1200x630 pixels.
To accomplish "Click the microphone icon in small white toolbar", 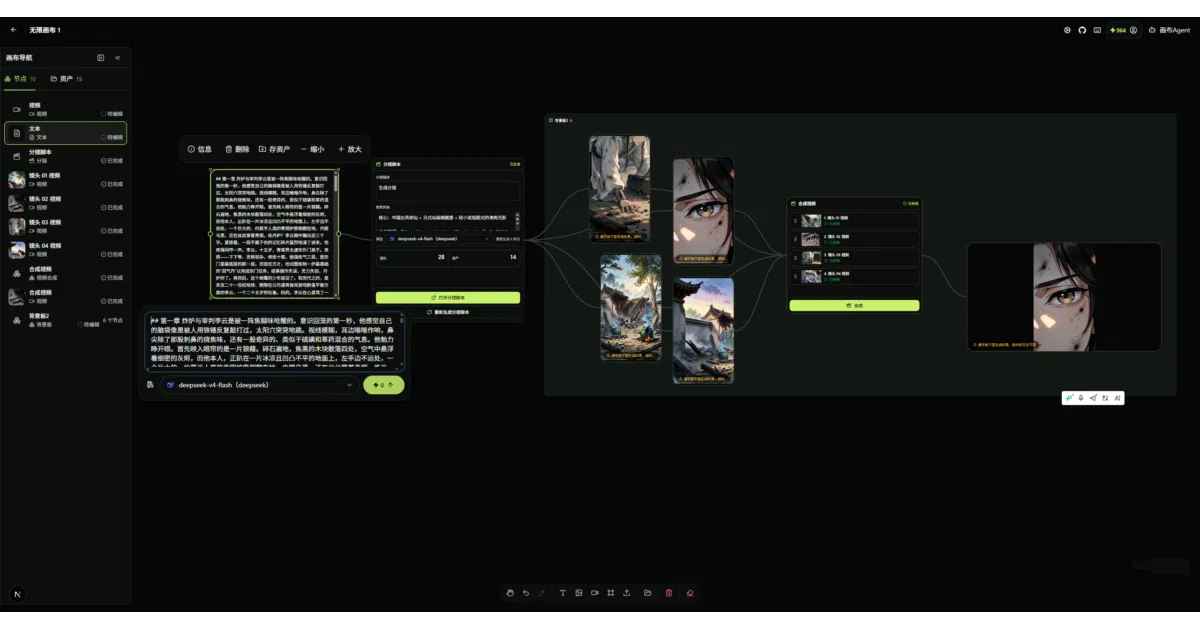I will click(x=1081, y=398).
